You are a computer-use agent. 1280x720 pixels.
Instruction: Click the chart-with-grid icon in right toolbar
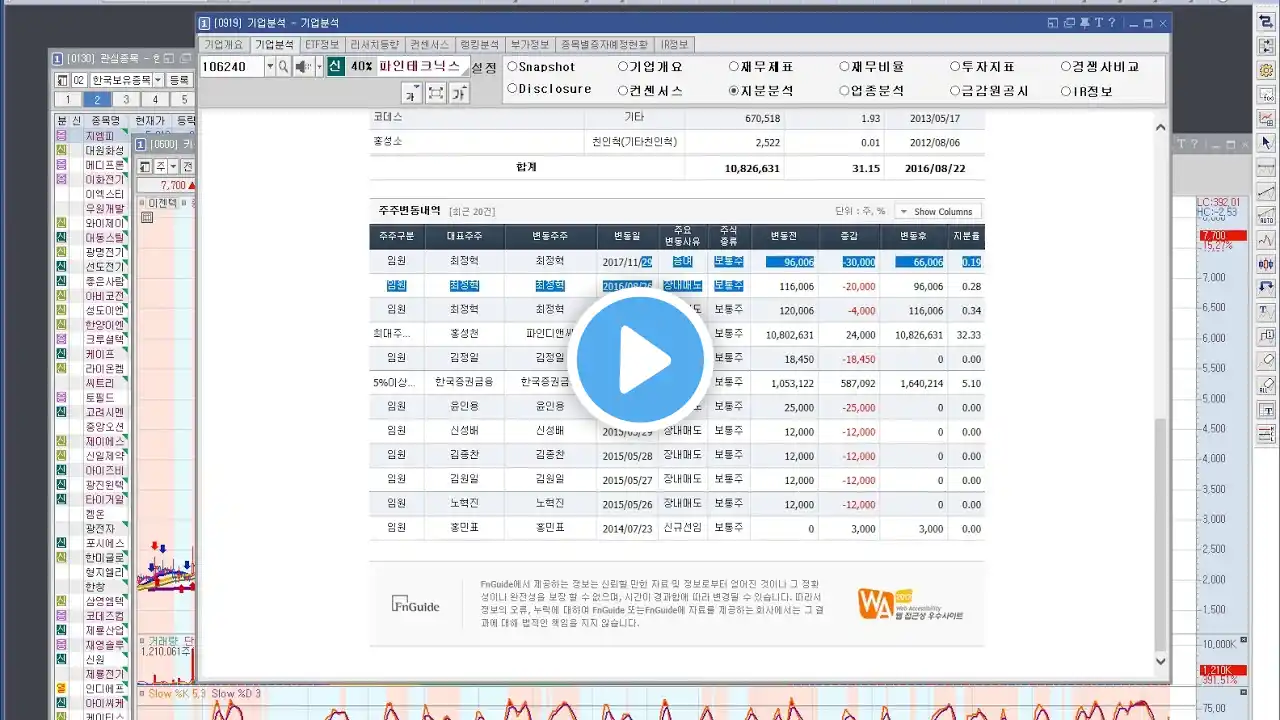pos(1266,119)
